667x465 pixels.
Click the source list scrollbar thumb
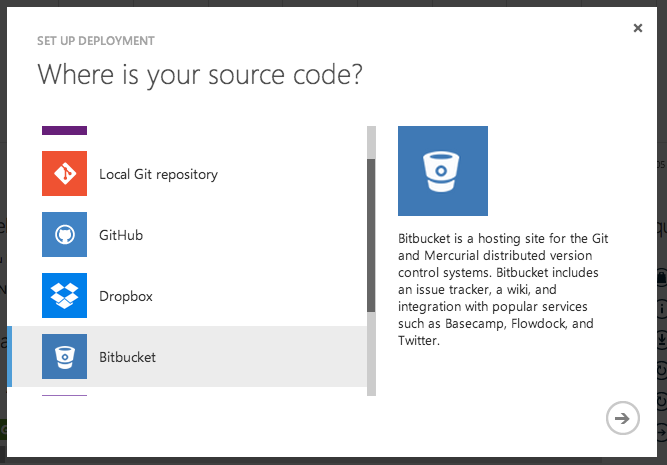tap(371, 236)
